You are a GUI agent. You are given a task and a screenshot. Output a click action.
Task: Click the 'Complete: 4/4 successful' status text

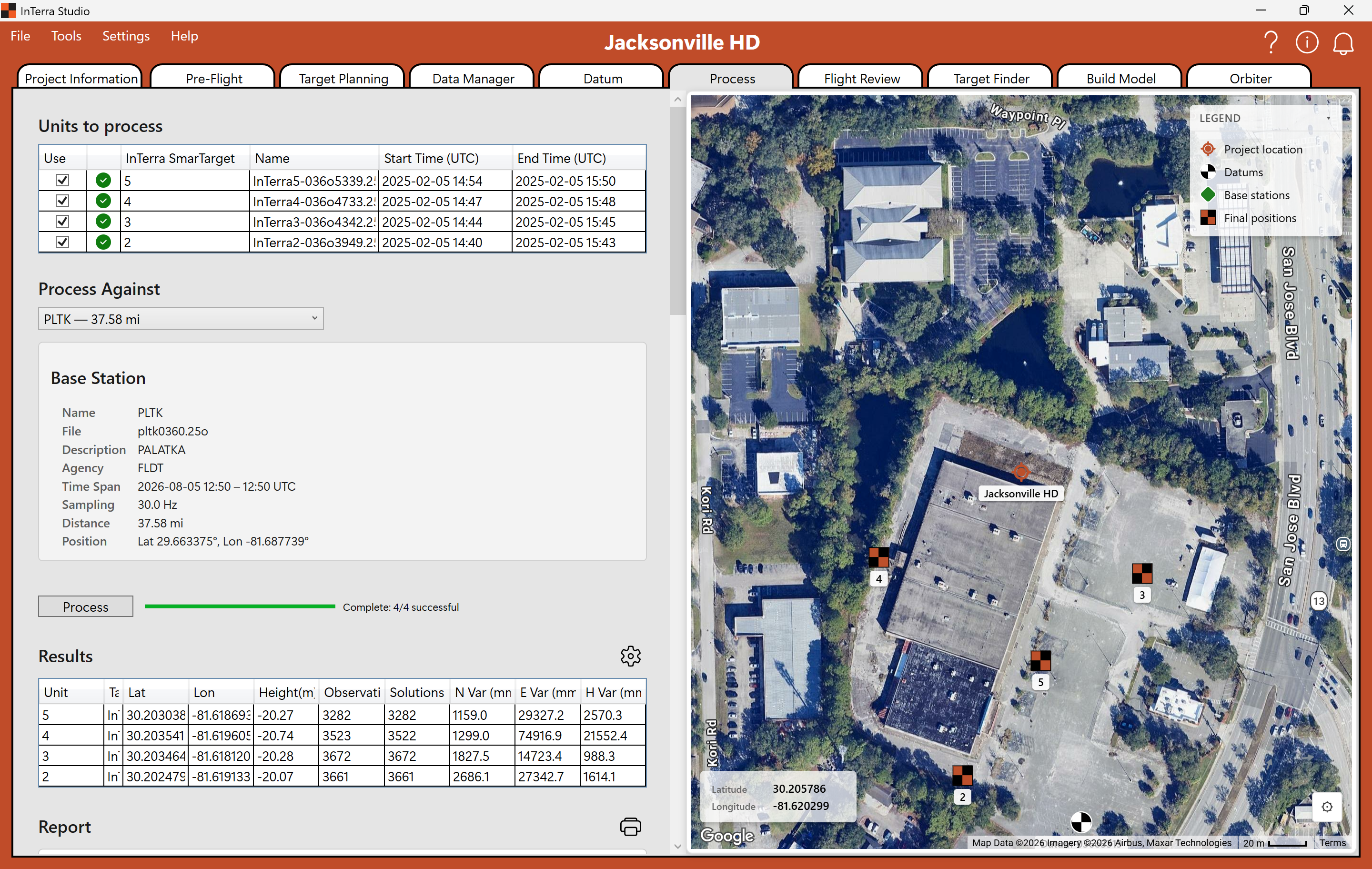401,607
